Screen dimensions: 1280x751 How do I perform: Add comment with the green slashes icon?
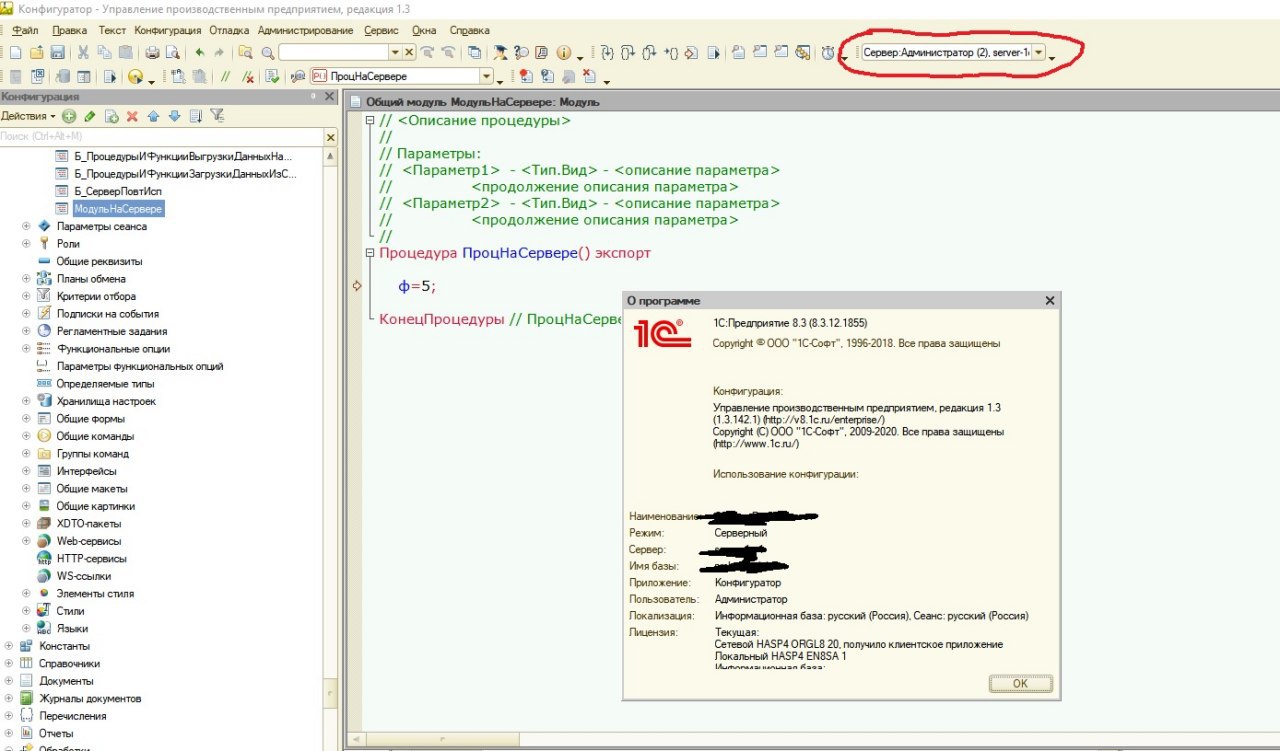225,76
